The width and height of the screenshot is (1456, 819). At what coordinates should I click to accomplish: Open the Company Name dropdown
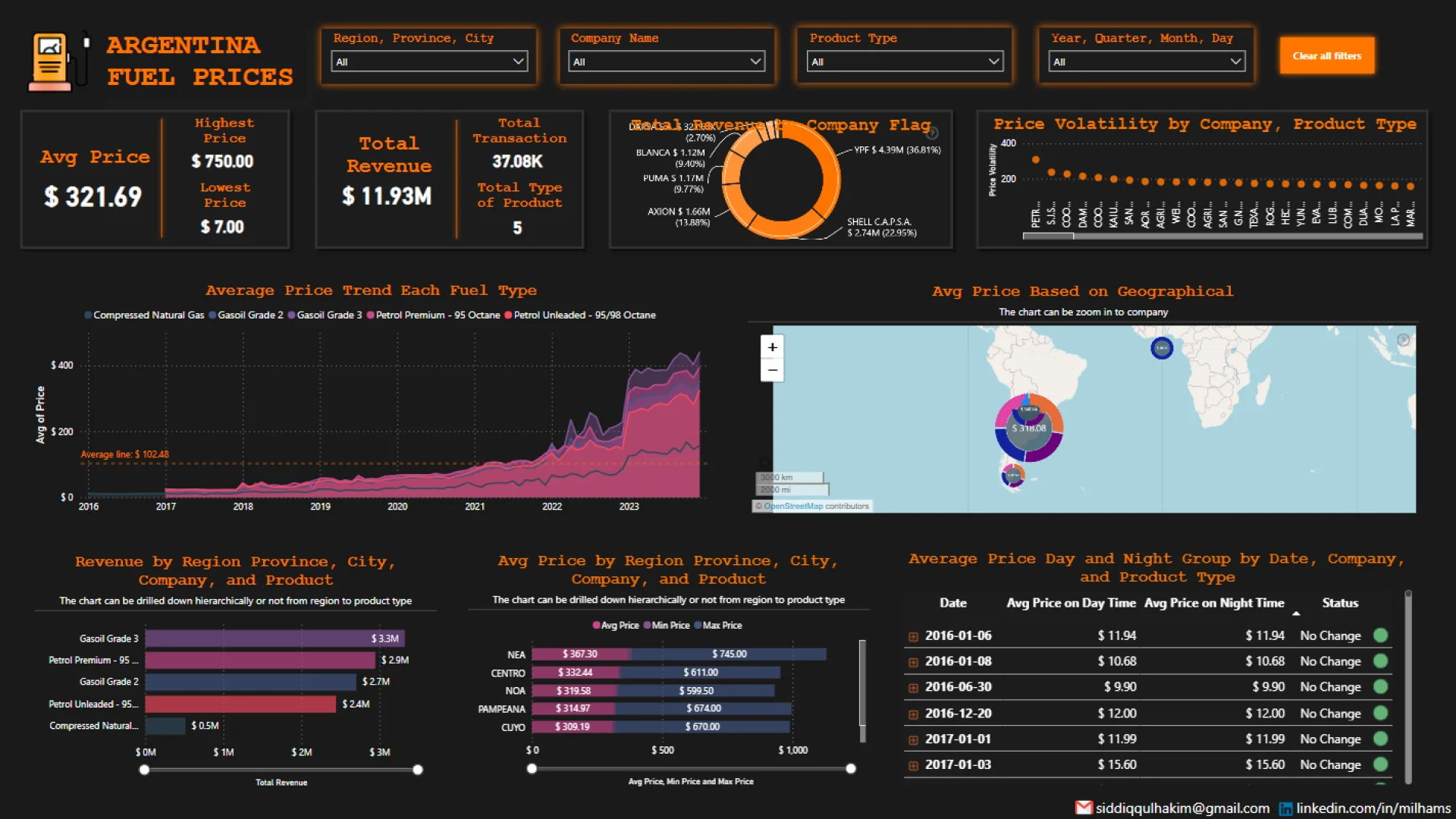(x=667, y=61)
